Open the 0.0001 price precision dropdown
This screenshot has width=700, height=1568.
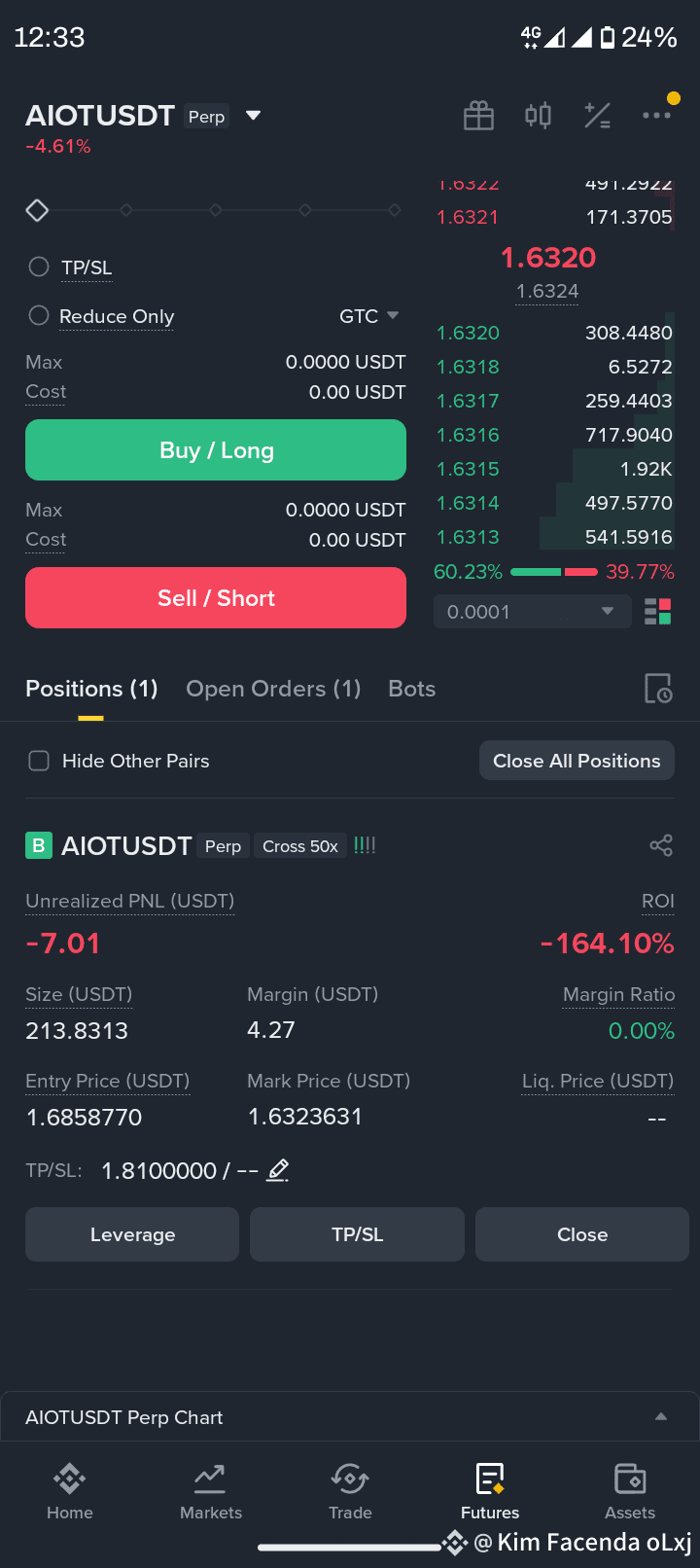pos(530,612)
